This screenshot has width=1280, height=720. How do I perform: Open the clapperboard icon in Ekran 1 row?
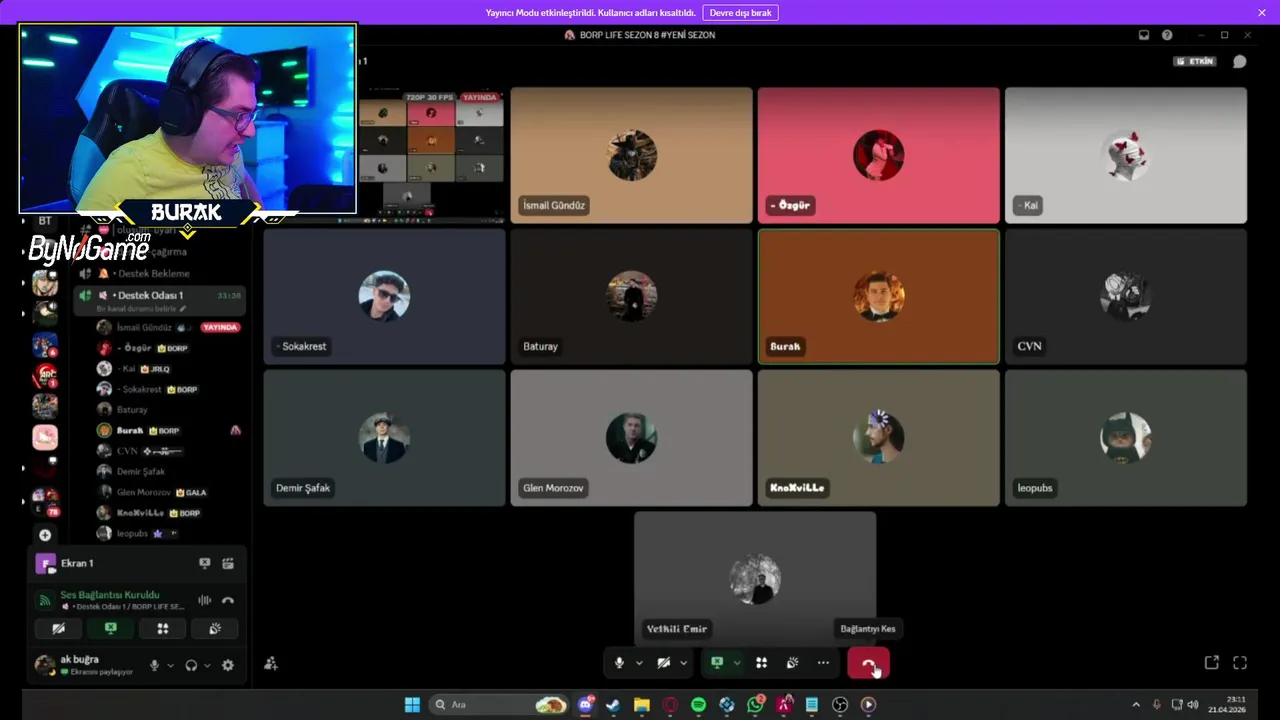[x=228, y=563]
